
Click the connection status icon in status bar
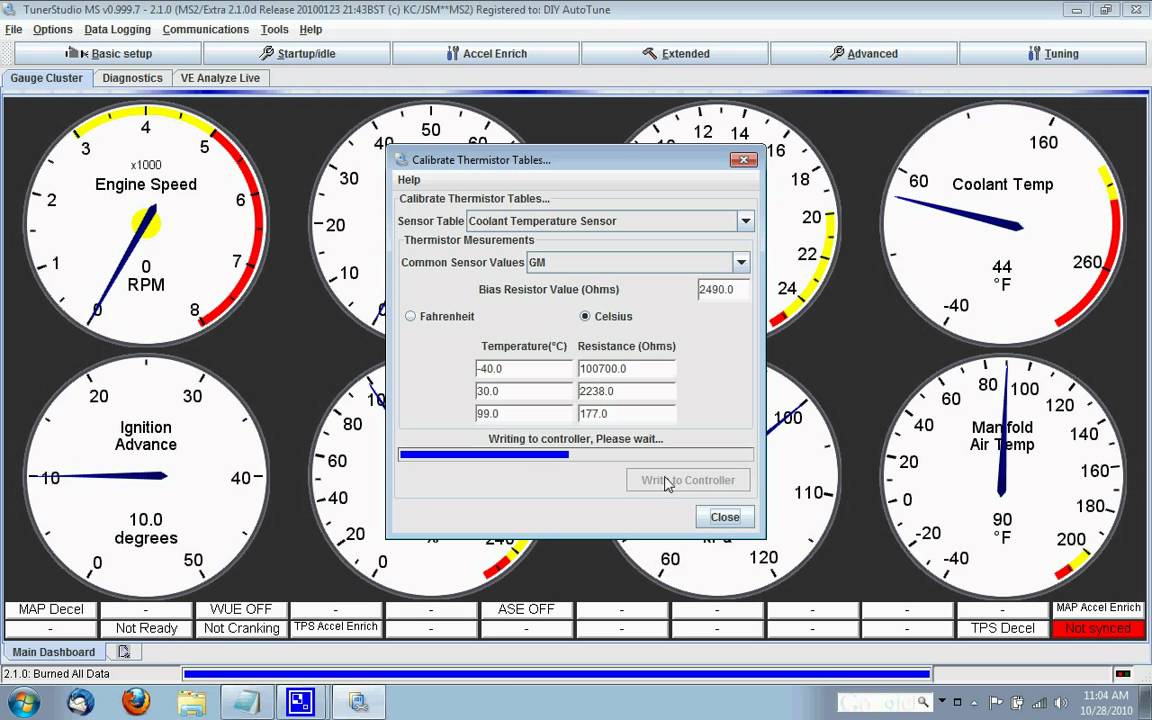click(x=1123, y=674)
